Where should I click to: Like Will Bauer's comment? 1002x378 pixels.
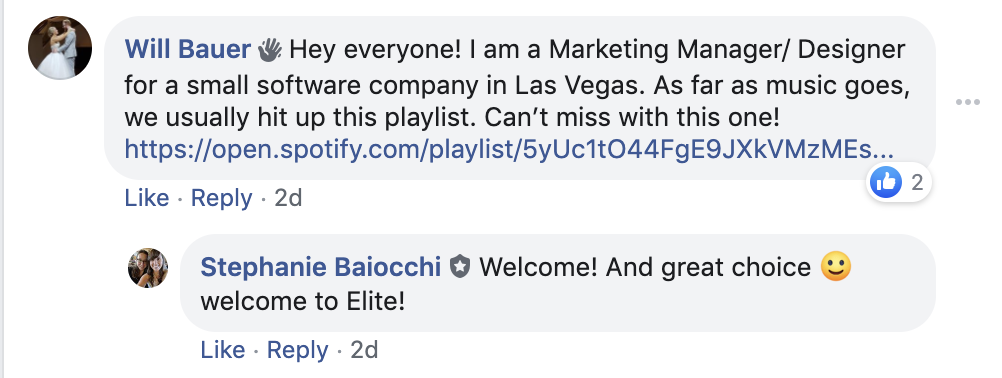146,198
